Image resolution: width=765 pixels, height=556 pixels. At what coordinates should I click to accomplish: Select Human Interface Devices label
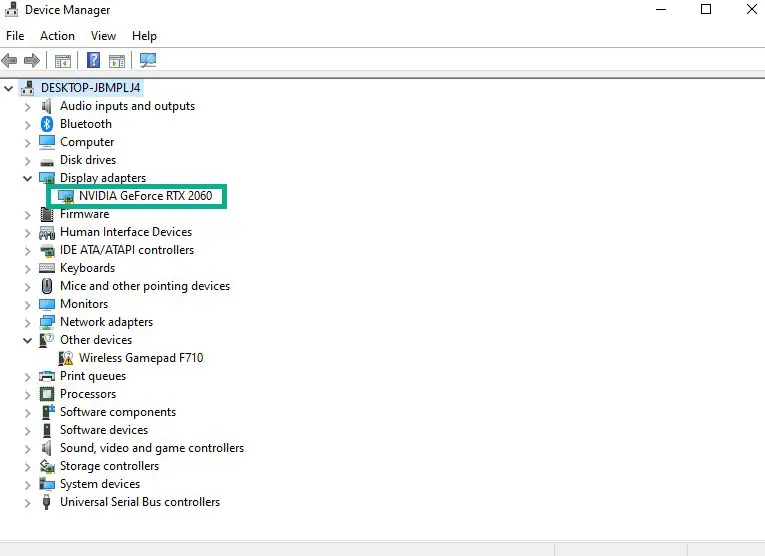[126, 232]
